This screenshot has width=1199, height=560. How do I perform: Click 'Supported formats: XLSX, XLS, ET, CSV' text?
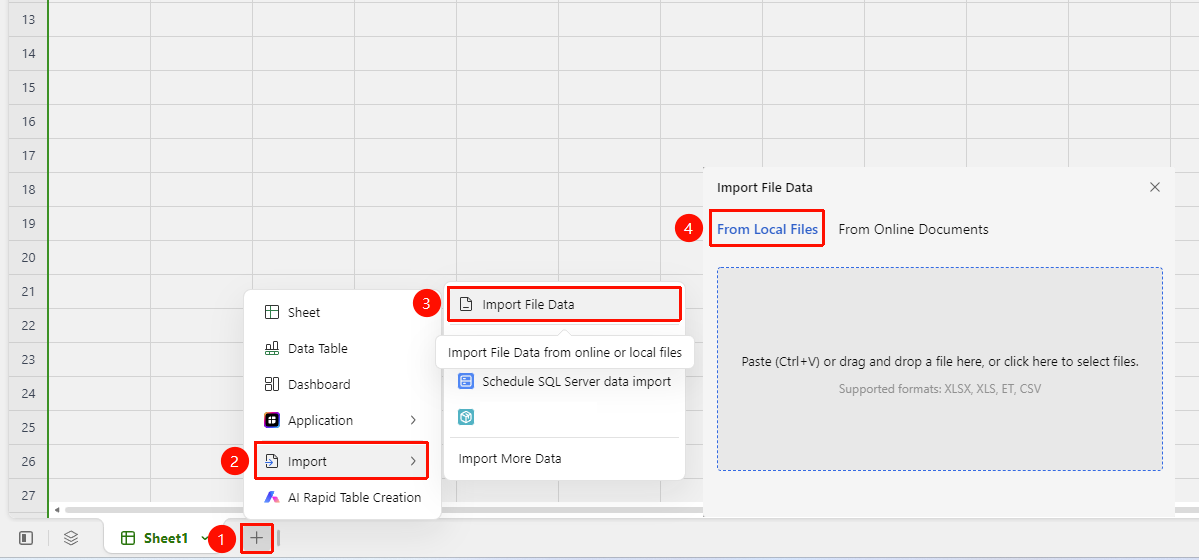(940, 389)
